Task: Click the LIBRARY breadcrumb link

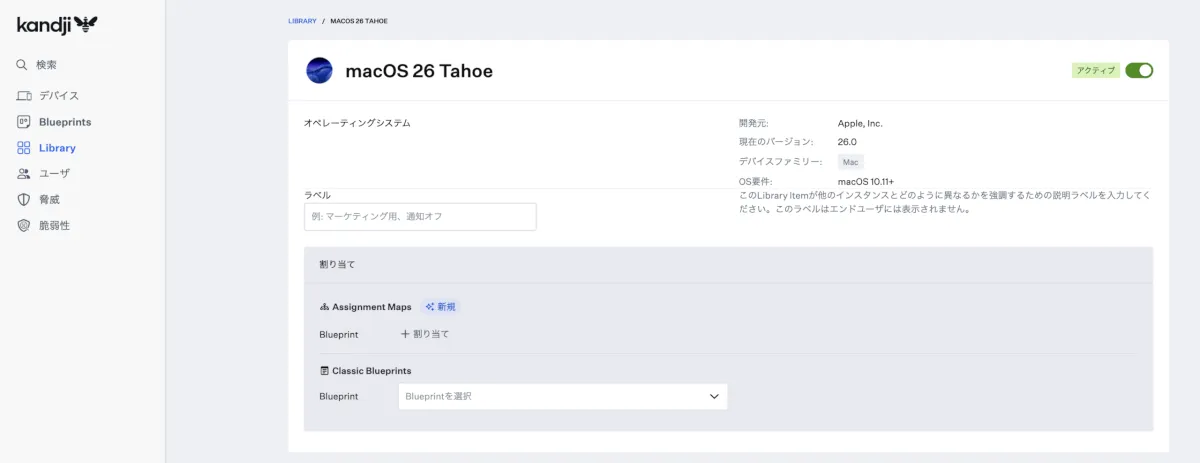Action: tap(302, 20)
